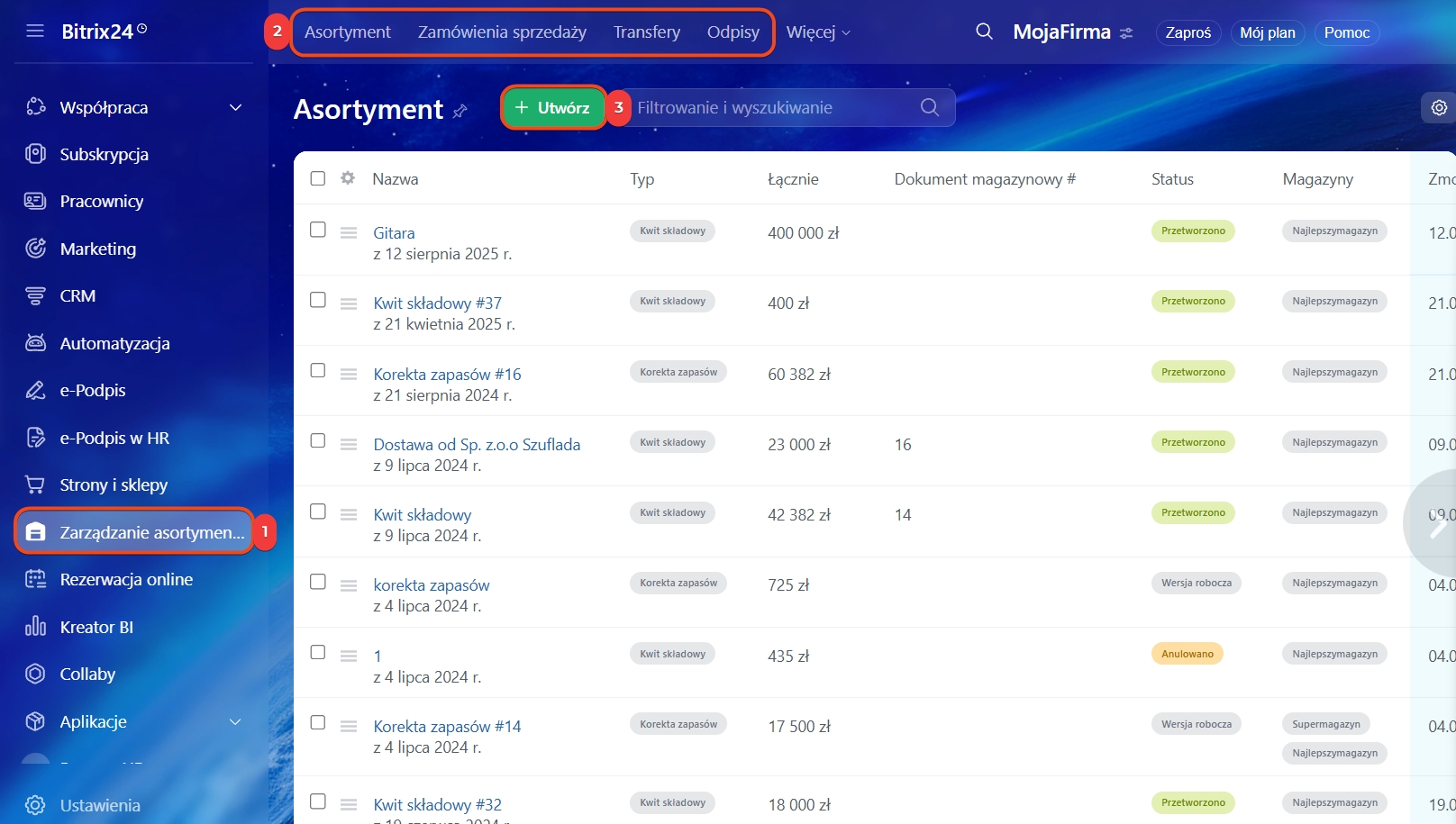Tick the select-all checkbox in table header
The image size is (1456, 824).
(318, 178)
